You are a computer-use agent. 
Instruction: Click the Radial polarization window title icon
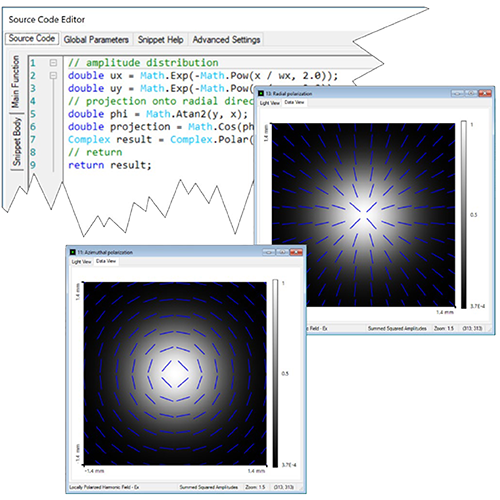[261, 94]
